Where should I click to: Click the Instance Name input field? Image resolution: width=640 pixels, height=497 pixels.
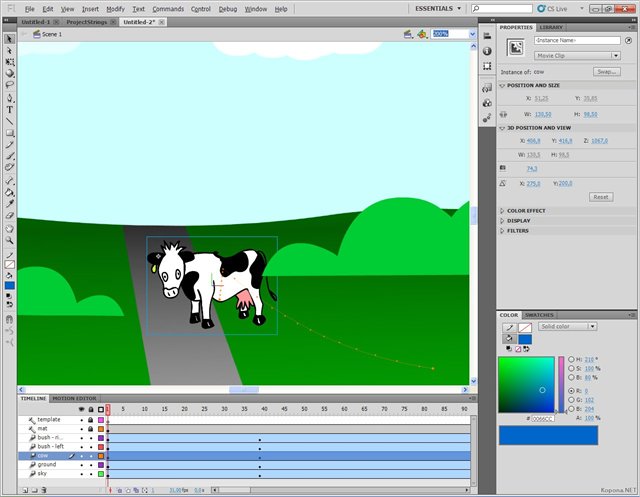pyautogui.click(x=578, y=41)
